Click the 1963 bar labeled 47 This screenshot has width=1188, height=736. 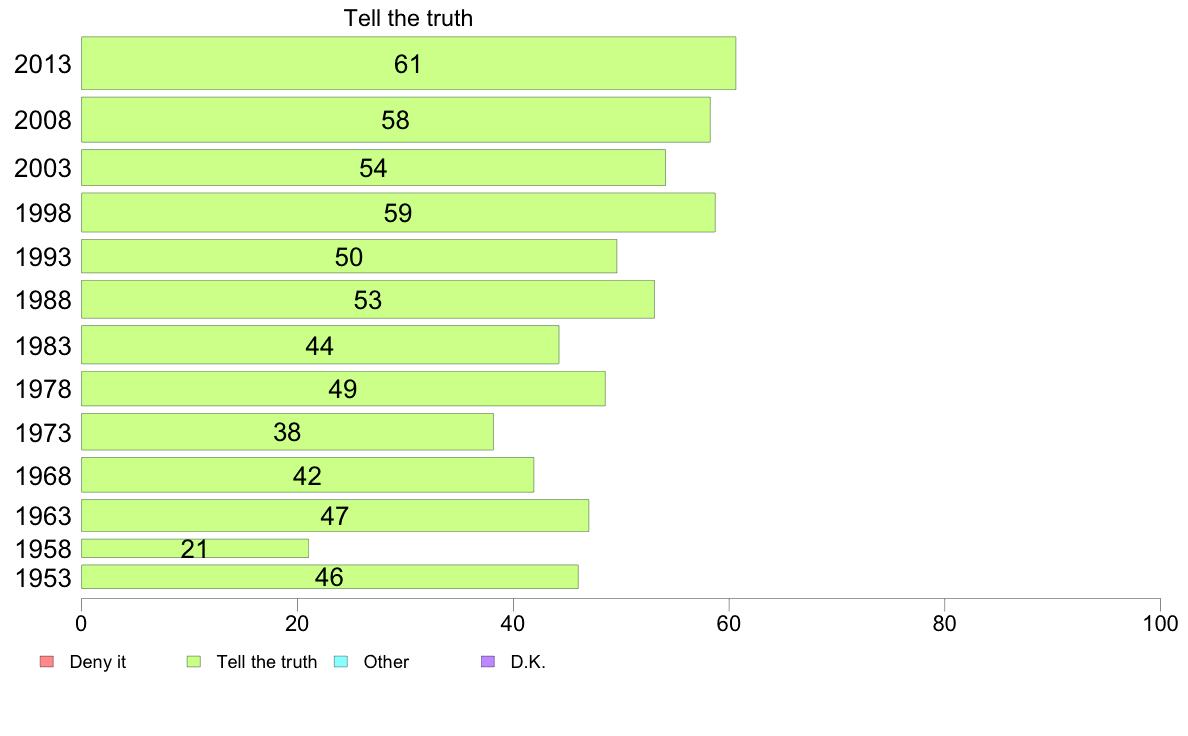point(335,515)
